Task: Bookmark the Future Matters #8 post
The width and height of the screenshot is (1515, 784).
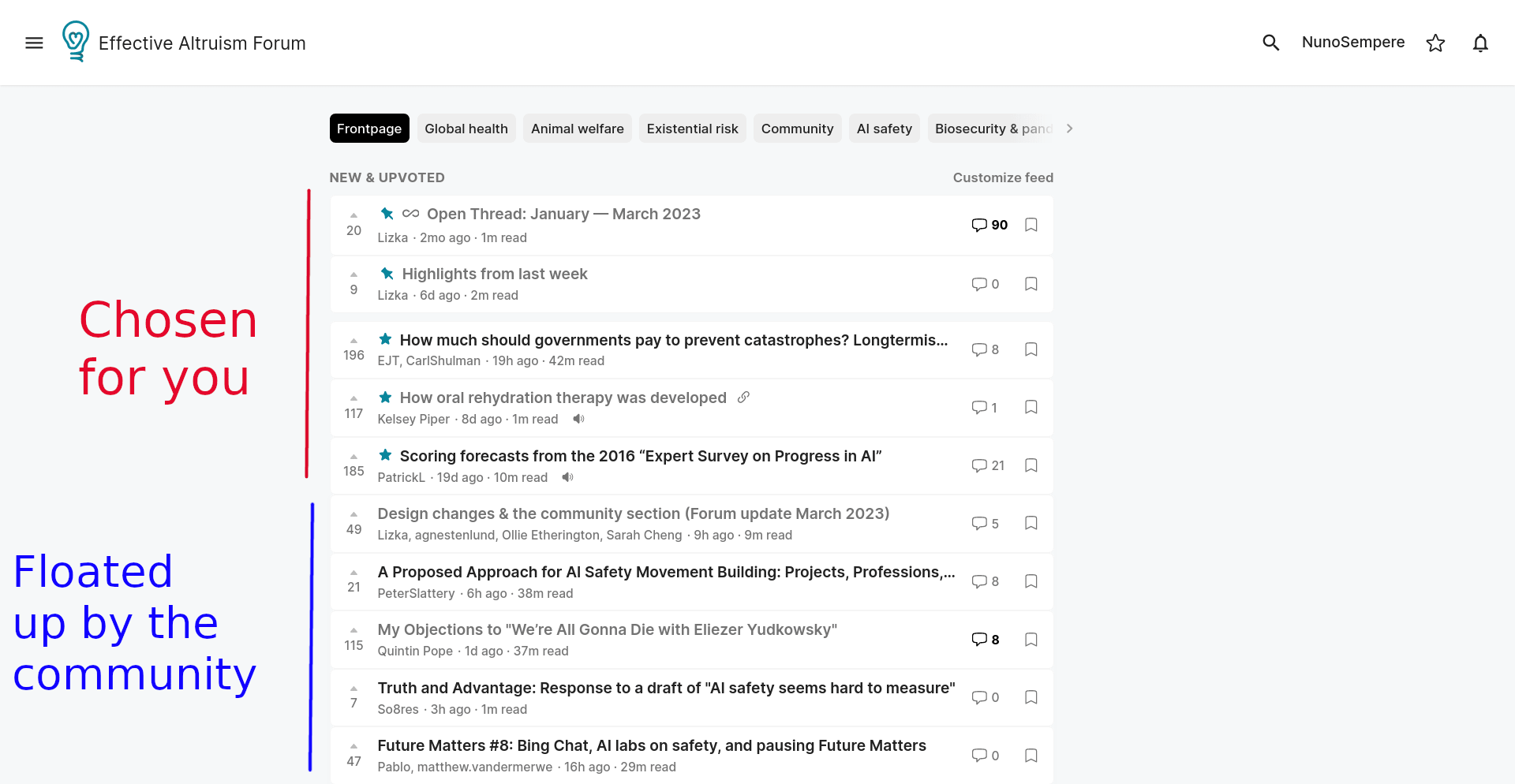Action: click(x=1031, y=756)
